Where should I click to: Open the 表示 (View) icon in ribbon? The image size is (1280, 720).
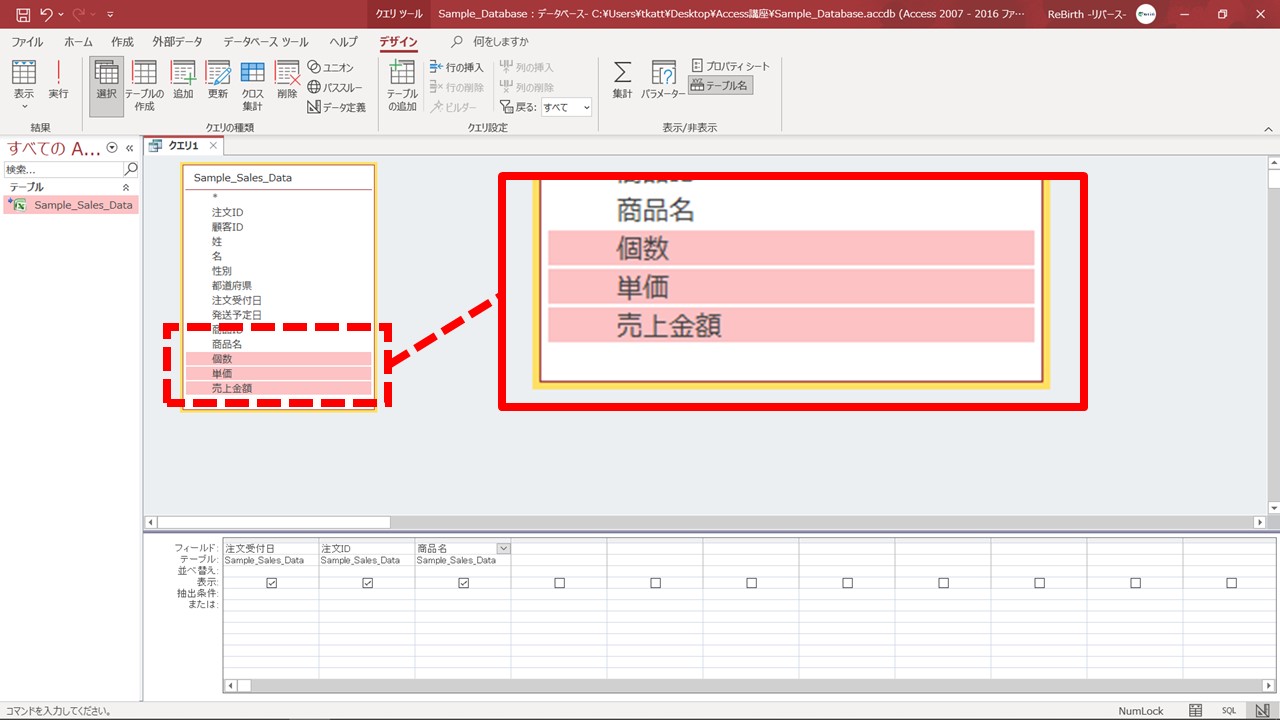24,80
